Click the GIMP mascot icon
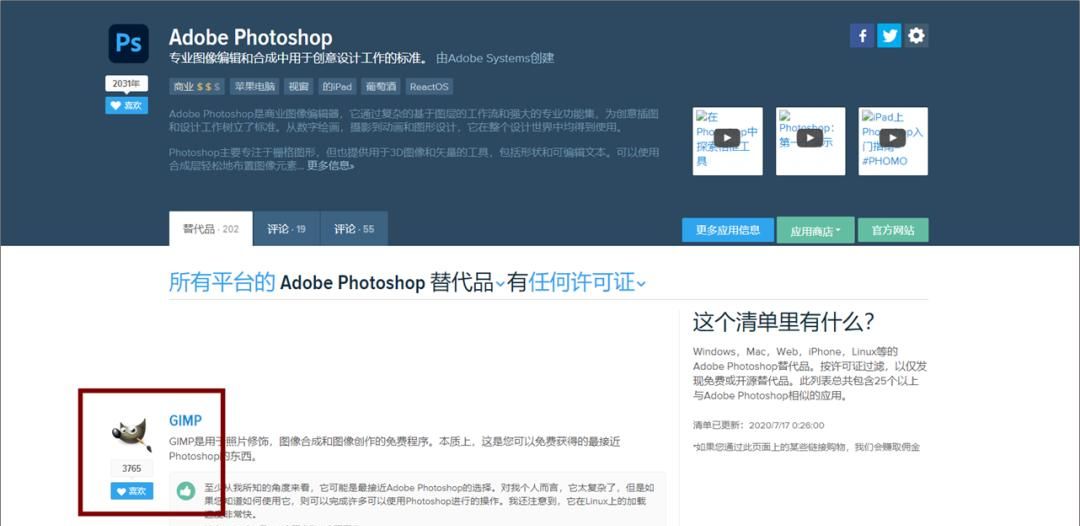 coord(132,434)
